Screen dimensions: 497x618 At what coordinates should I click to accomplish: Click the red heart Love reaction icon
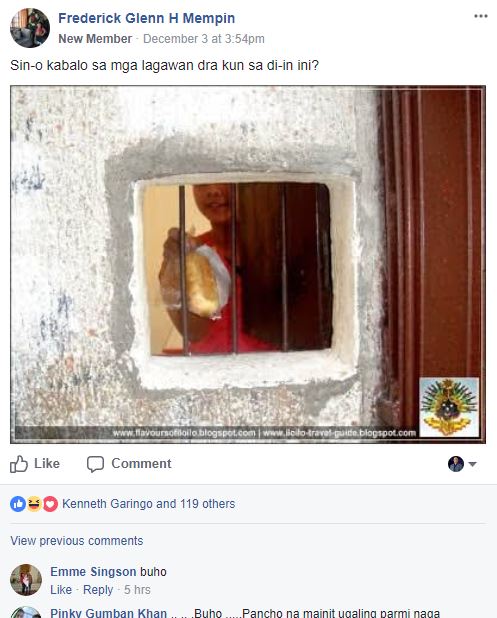point(50,504)
